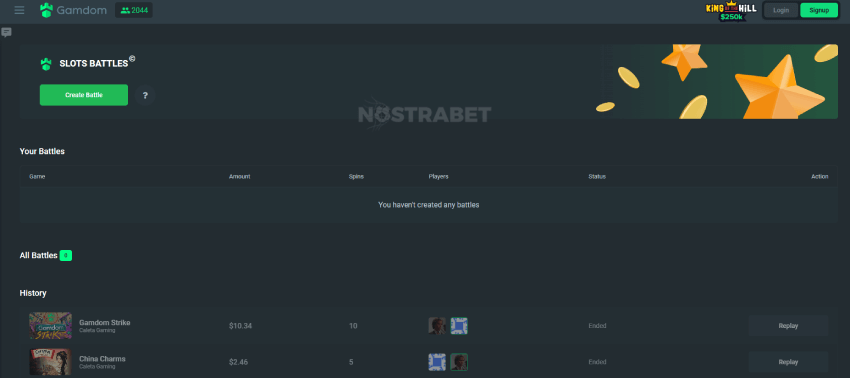Click the Create Battle button

tap(84, 95)
